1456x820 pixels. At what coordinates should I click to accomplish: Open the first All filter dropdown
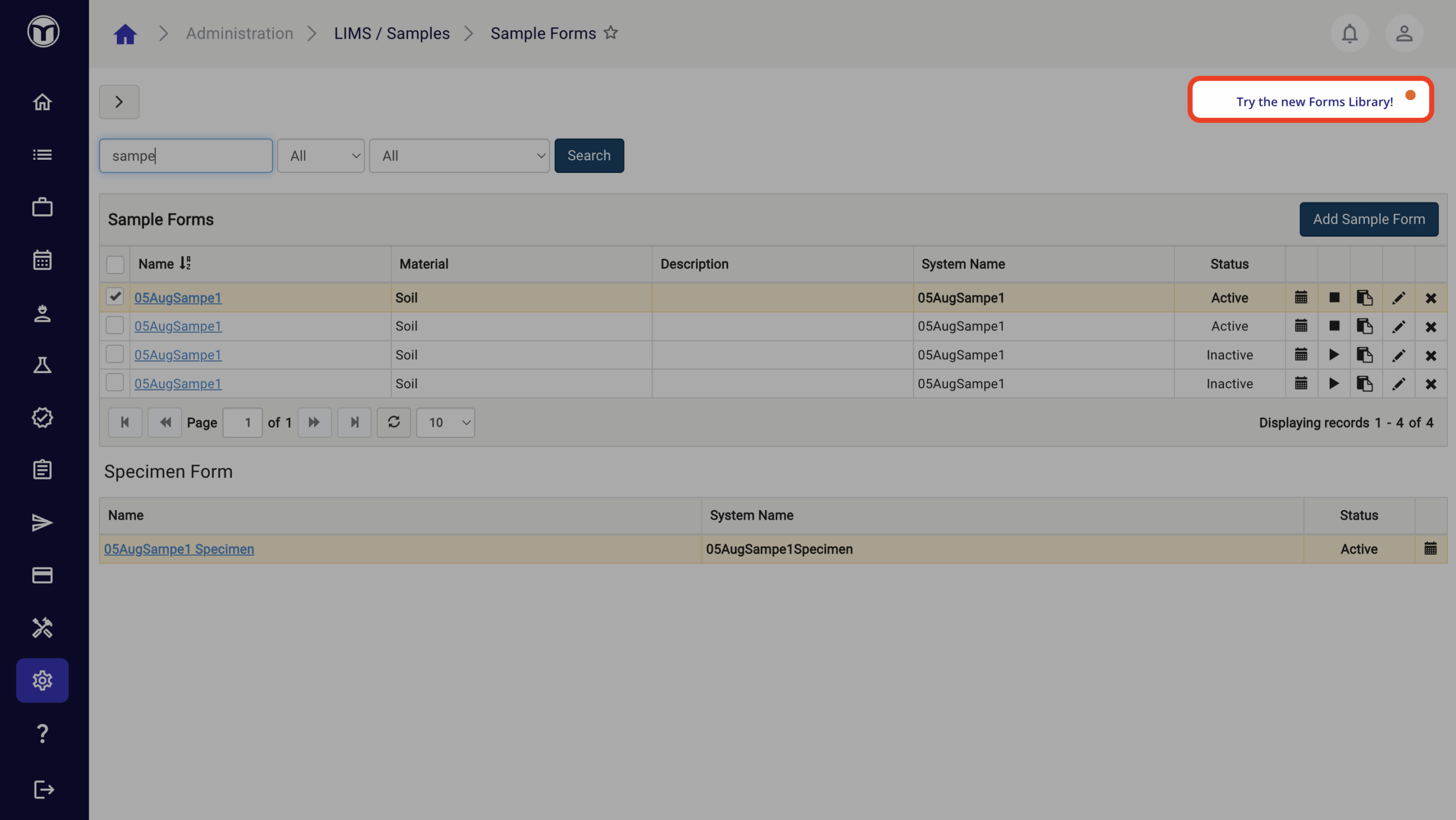321,156
